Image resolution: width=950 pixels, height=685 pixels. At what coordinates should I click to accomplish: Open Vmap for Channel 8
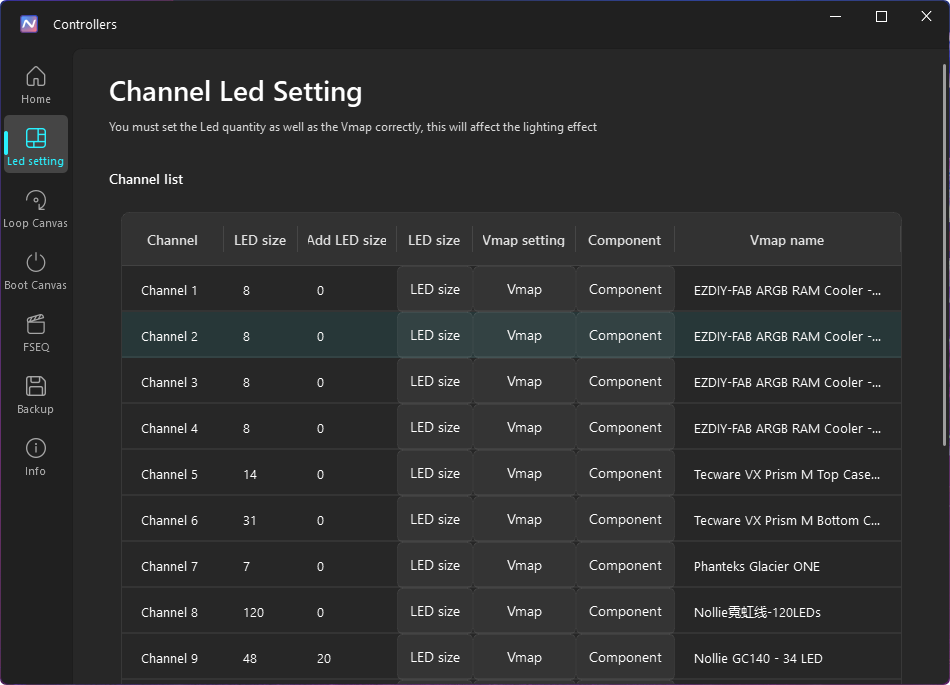[x=524, y=612]
